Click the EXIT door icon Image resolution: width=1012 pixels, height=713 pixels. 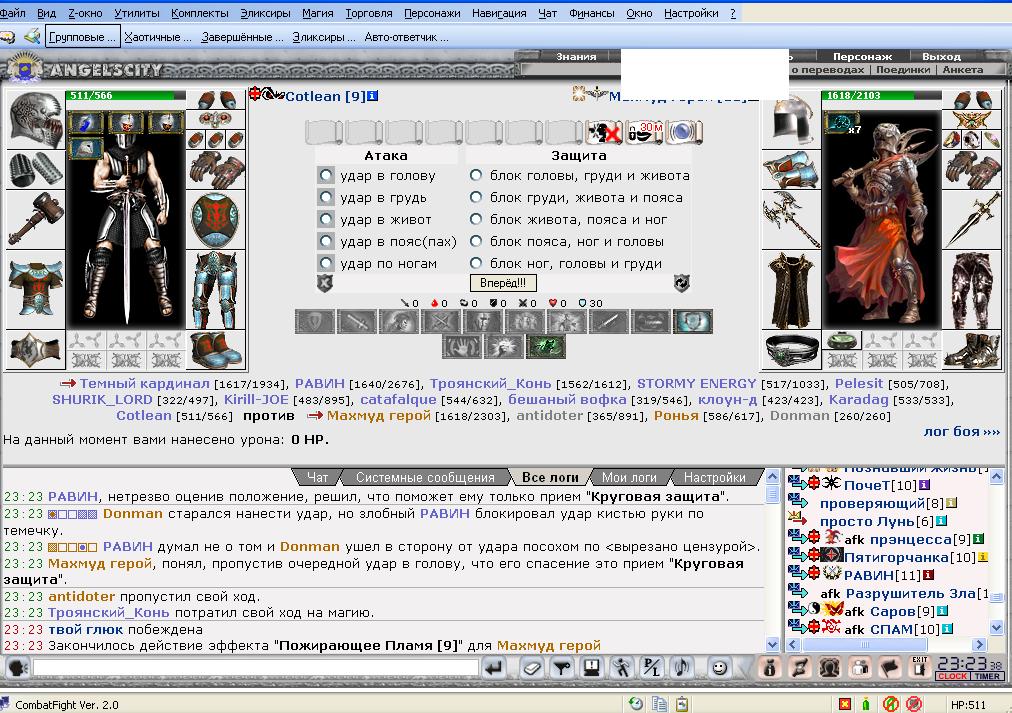point(920,667)
